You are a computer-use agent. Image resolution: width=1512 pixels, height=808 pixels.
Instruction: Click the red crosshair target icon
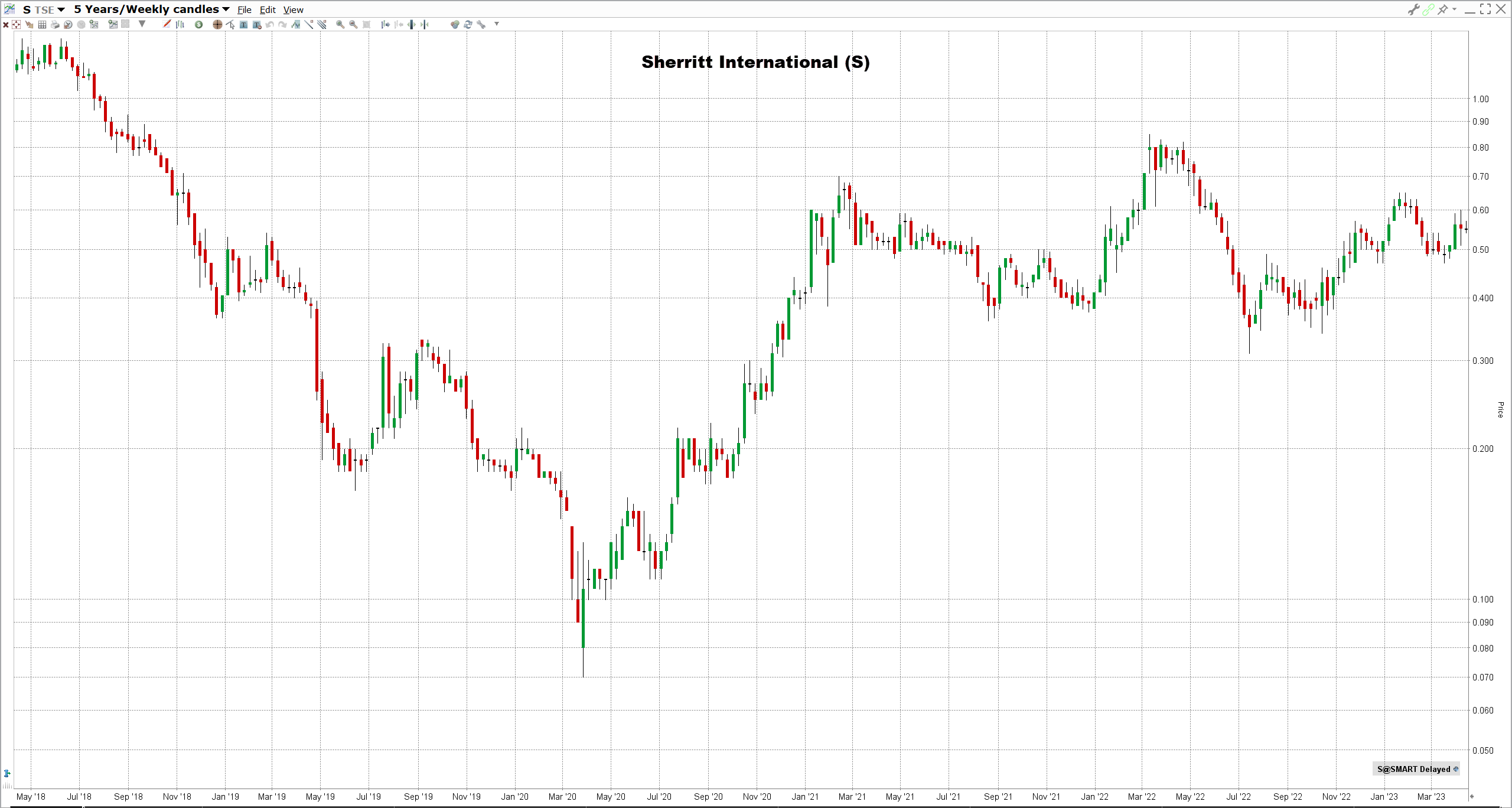tap(16, 25)
